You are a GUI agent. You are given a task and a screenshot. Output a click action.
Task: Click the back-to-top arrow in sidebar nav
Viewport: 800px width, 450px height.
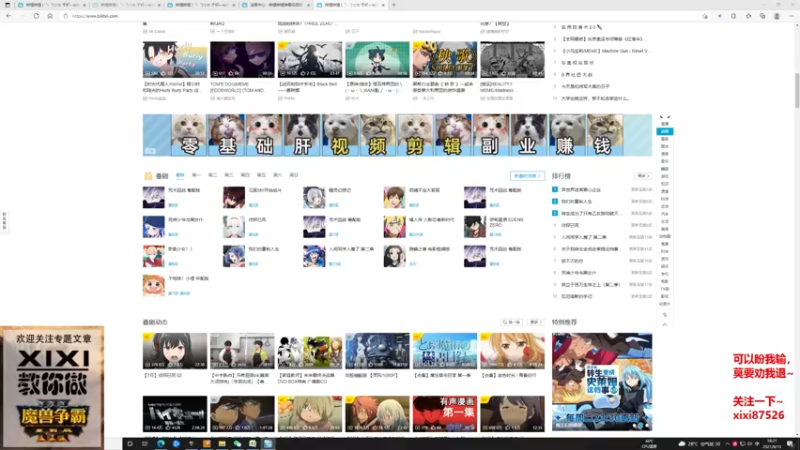click(x=664, y=324)
